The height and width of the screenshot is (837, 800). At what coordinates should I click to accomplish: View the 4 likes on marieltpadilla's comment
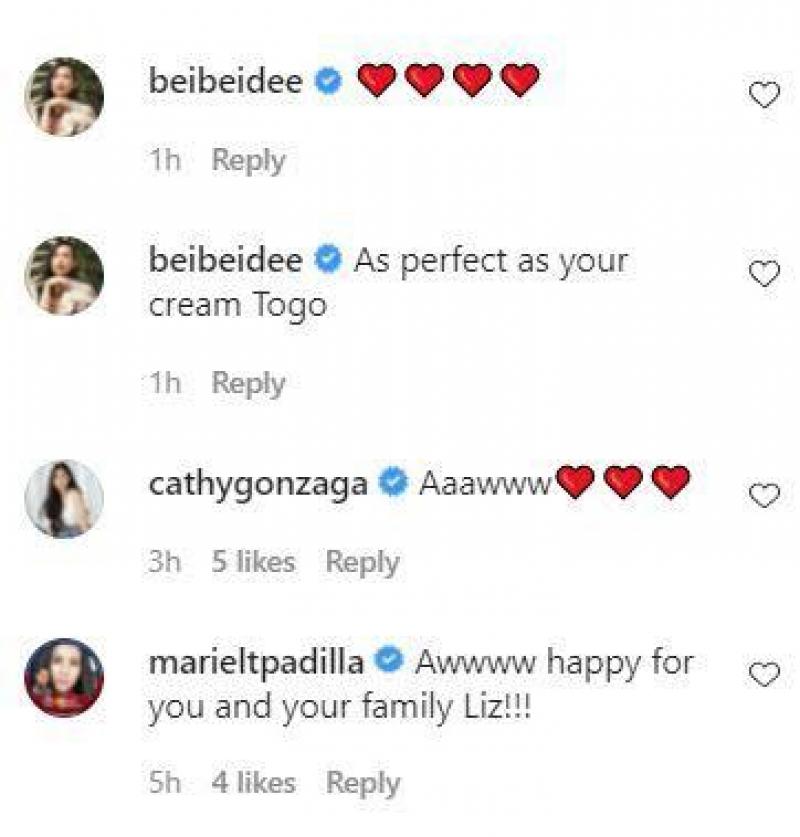253,783
